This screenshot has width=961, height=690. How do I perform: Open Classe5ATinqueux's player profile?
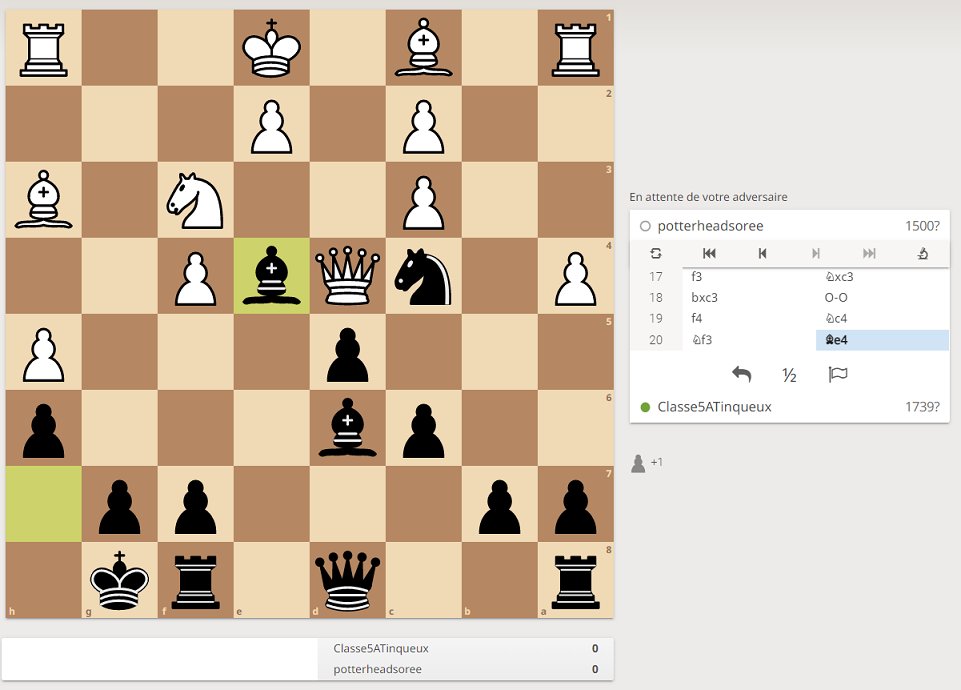[x=715, y=407]
